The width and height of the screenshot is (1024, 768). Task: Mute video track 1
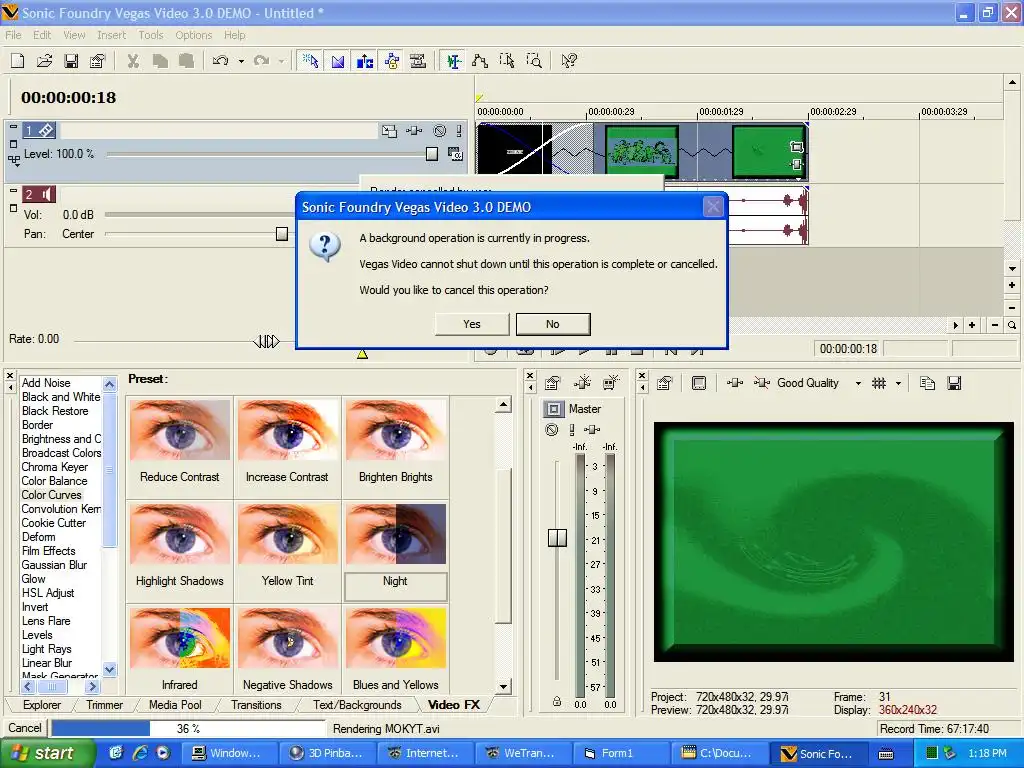440,131
